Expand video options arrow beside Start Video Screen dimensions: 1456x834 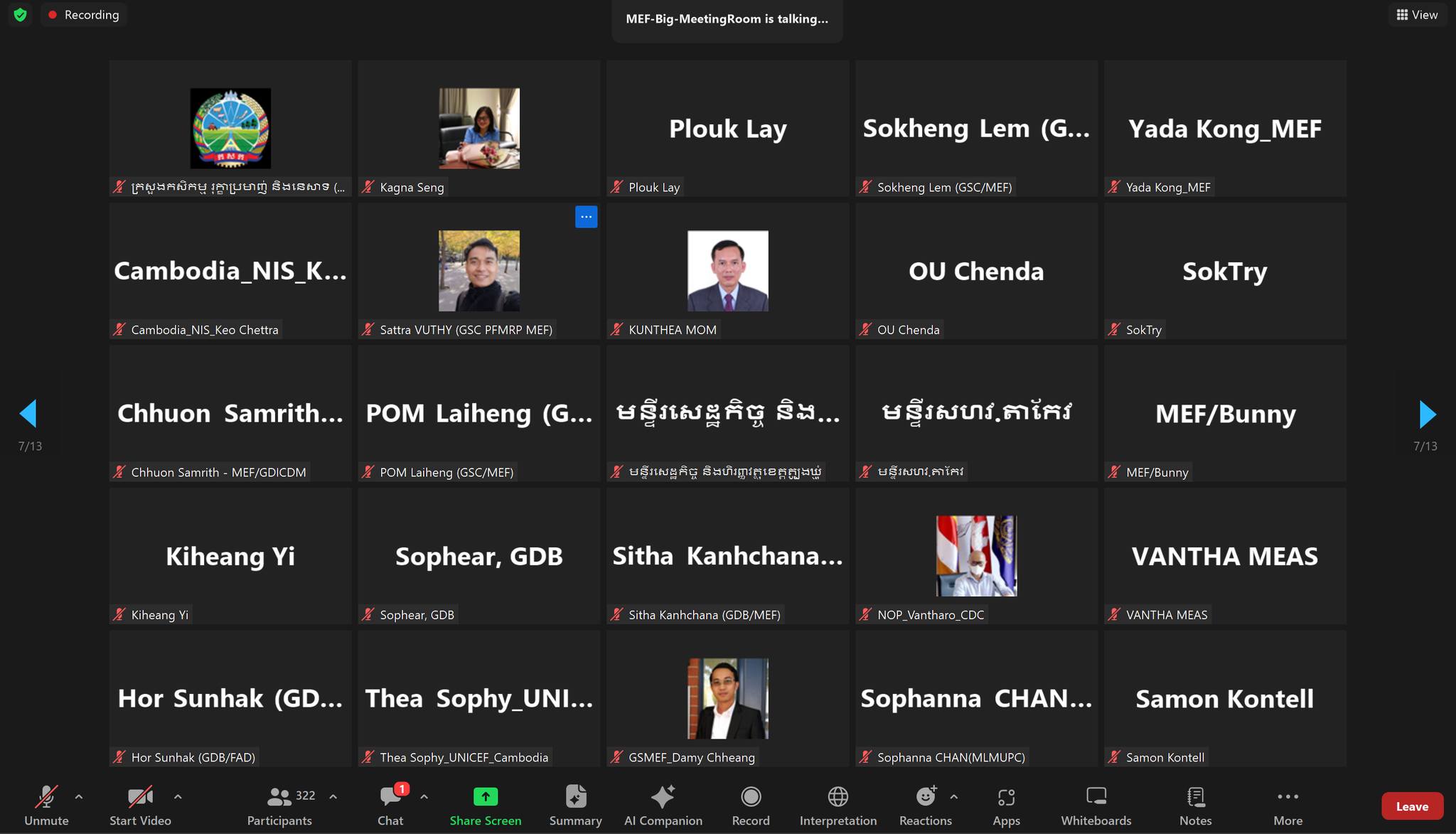tap(178, 797)
